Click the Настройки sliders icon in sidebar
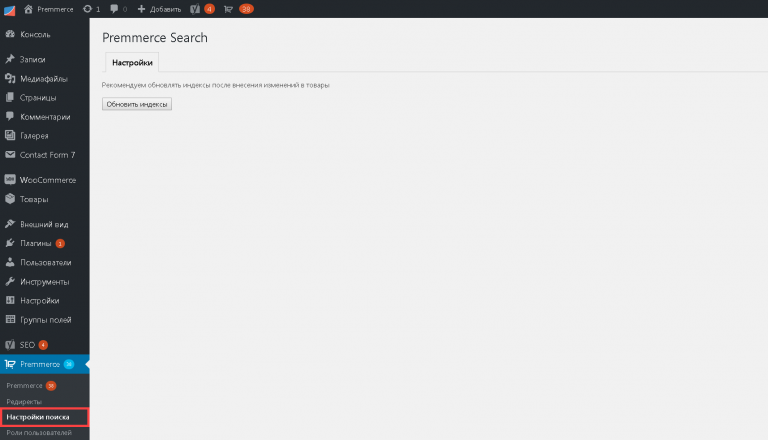This screenshot has height=440, width=768. (10, 300)
